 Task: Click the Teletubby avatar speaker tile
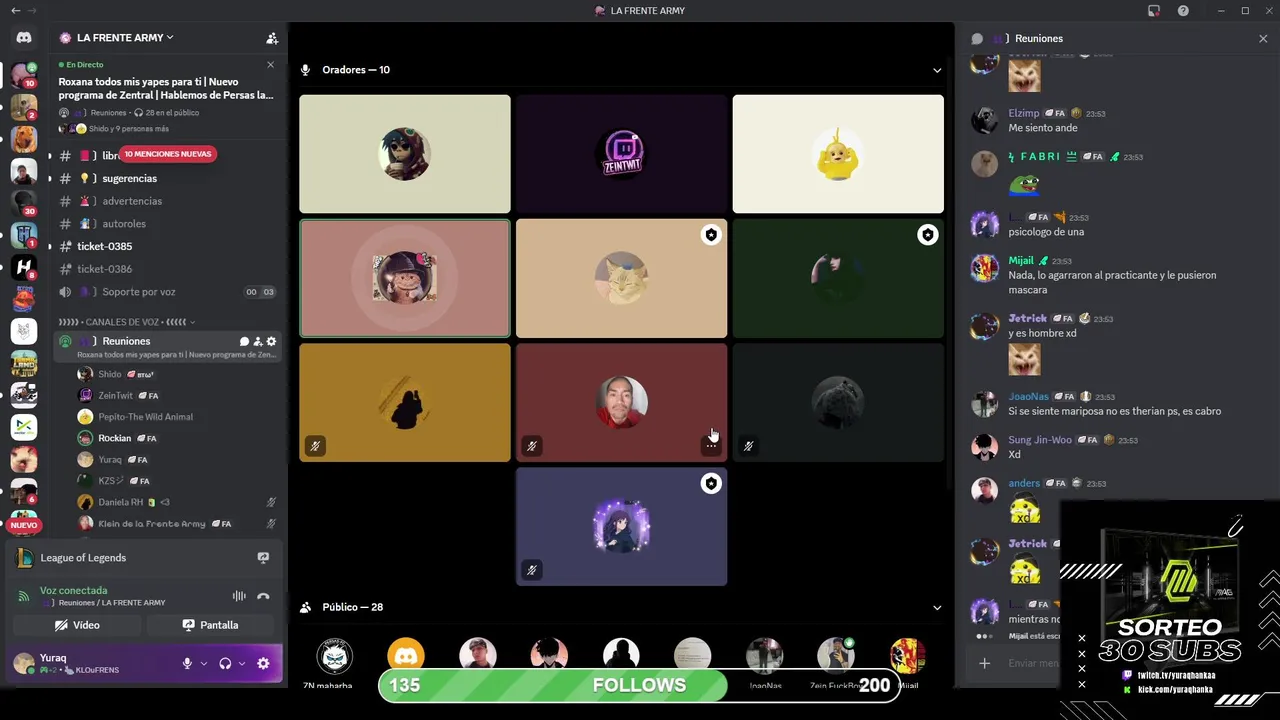[838, 154]
